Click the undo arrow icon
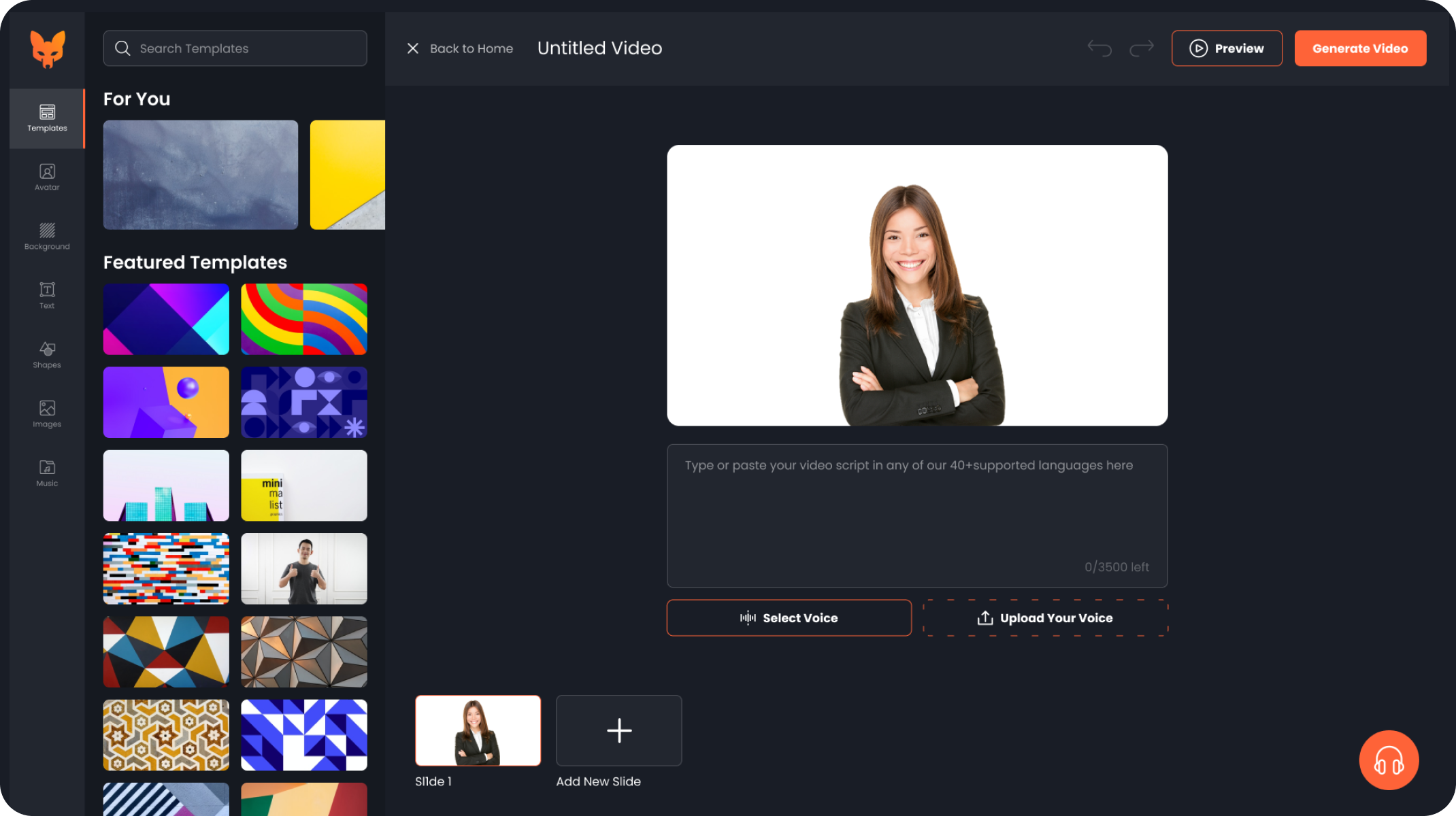 point(1099,48)
